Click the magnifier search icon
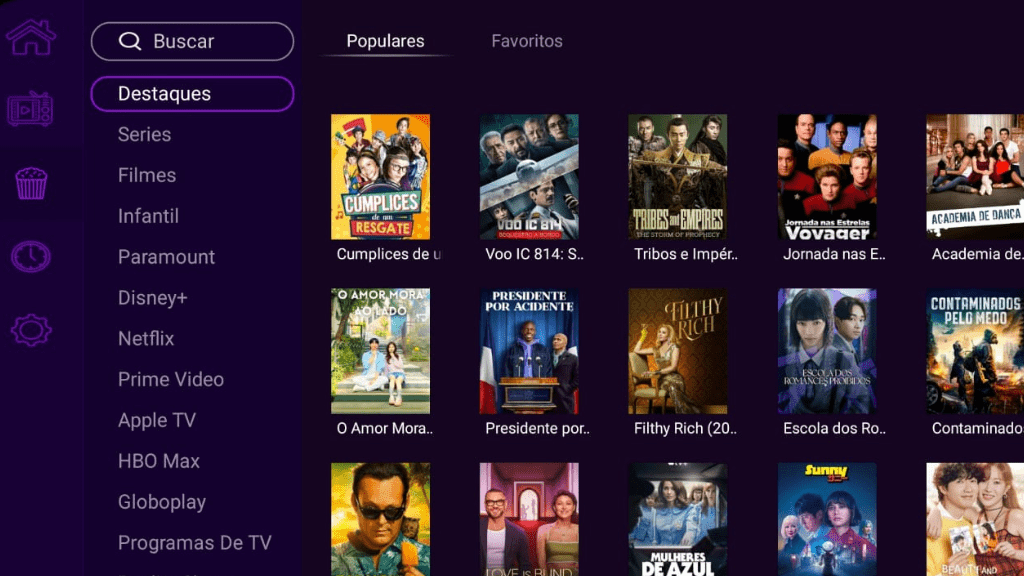 [130, 41]
